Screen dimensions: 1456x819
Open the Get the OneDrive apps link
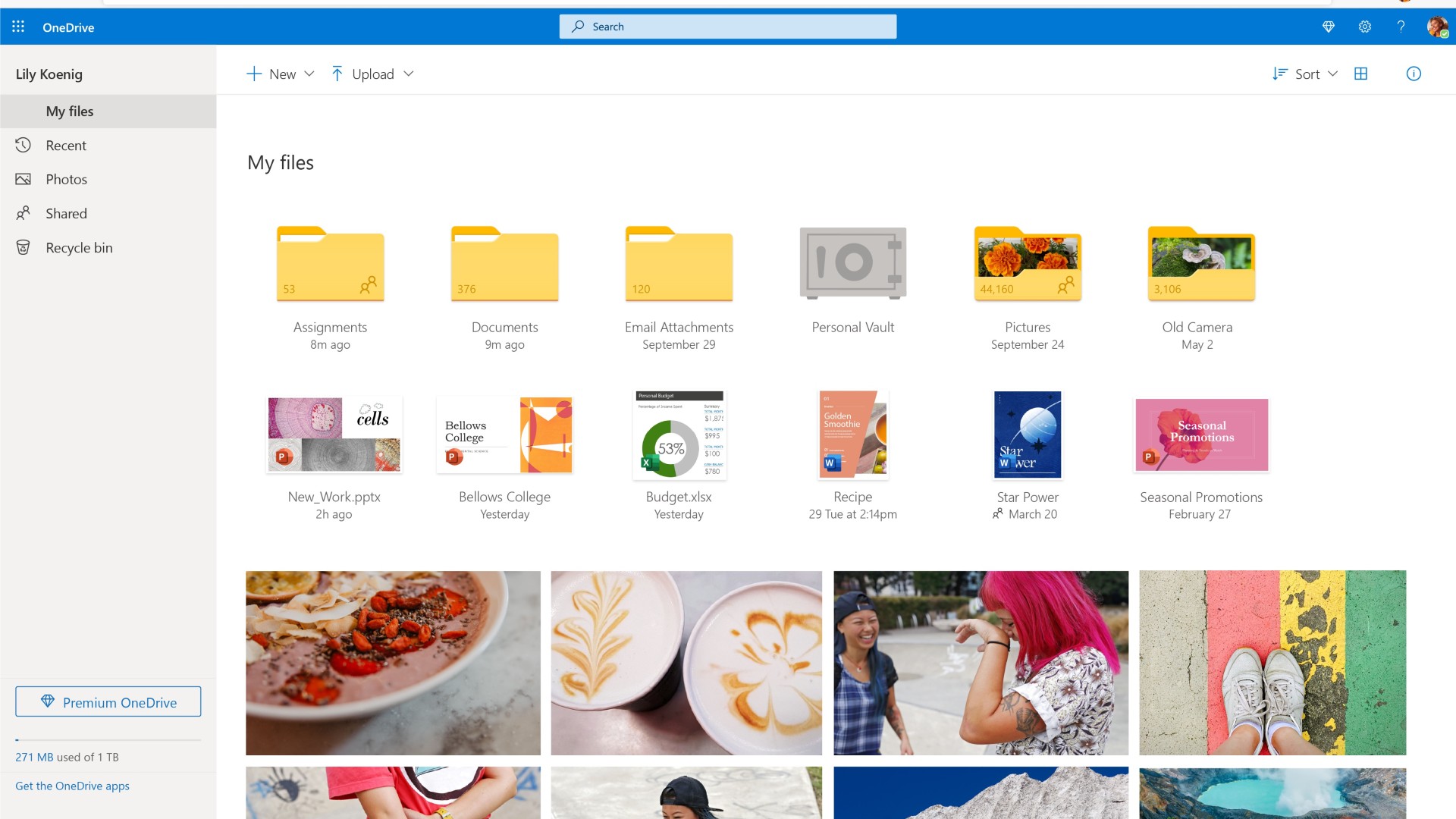click(72, 786)
